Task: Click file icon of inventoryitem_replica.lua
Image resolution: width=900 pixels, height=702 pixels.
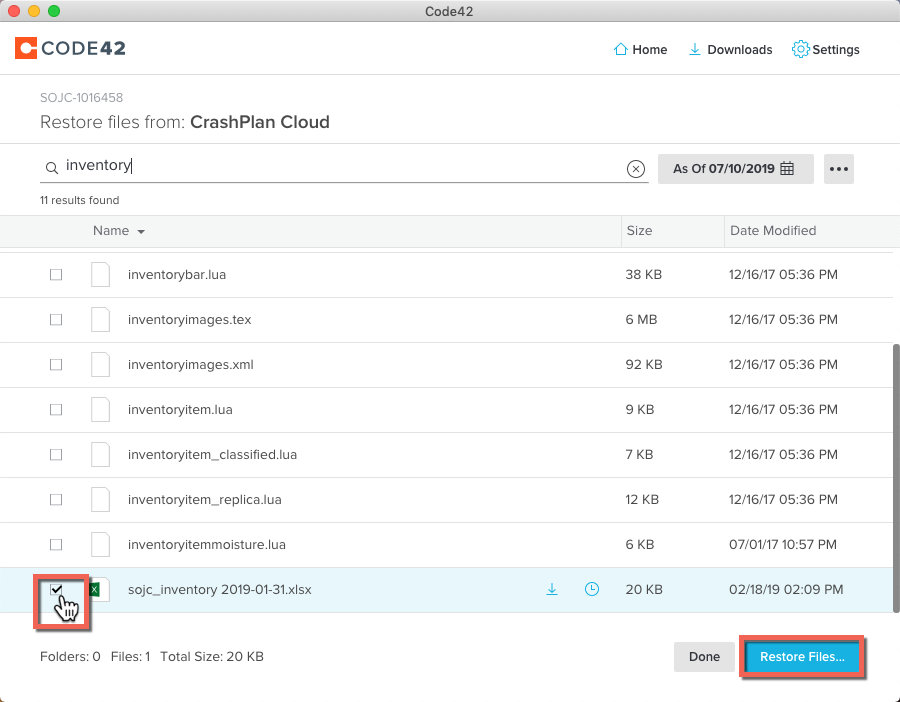Action: click(x=100, y=499)
